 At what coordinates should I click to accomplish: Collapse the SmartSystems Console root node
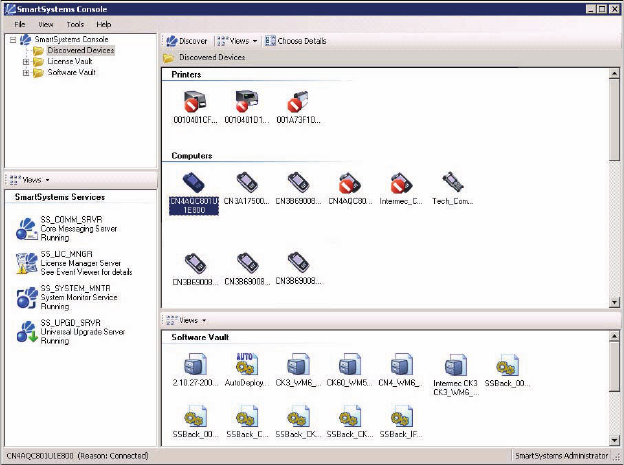tap(13, 40)
